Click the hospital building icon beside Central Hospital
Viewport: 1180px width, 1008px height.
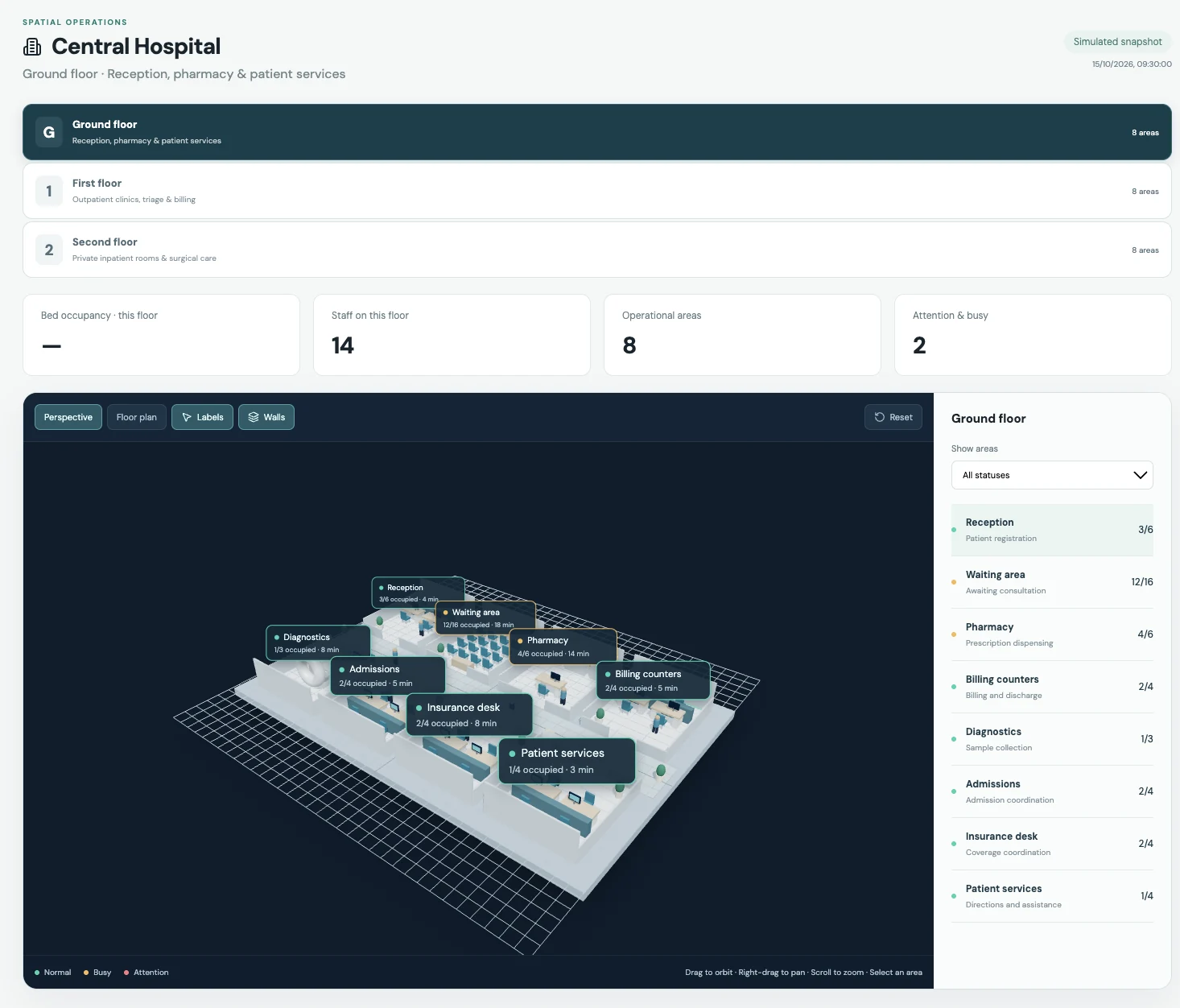32,47
